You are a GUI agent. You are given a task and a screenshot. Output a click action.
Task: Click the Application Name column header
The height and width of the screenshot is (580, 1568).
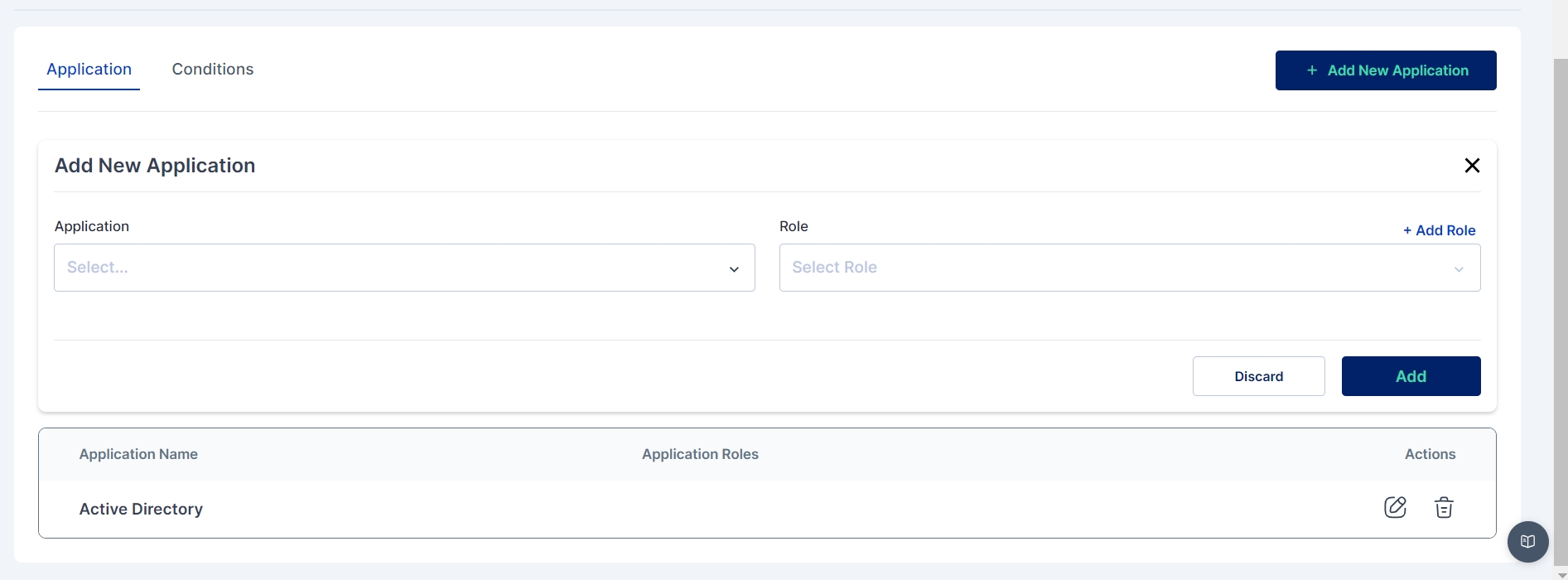pyautogui.click(x=138, y=454)
